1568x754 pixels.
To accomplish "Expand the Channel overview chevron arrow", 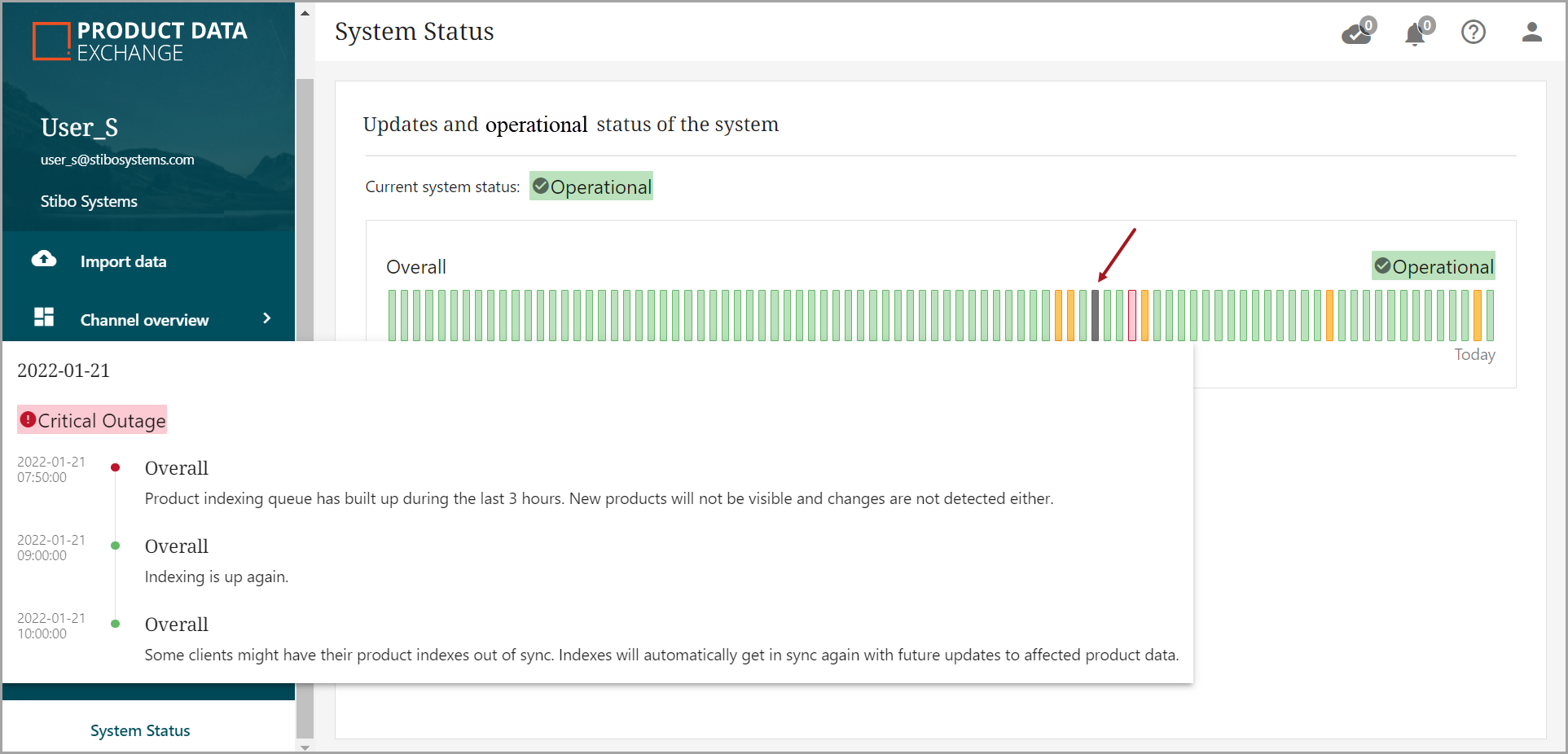I will [266, 318].
